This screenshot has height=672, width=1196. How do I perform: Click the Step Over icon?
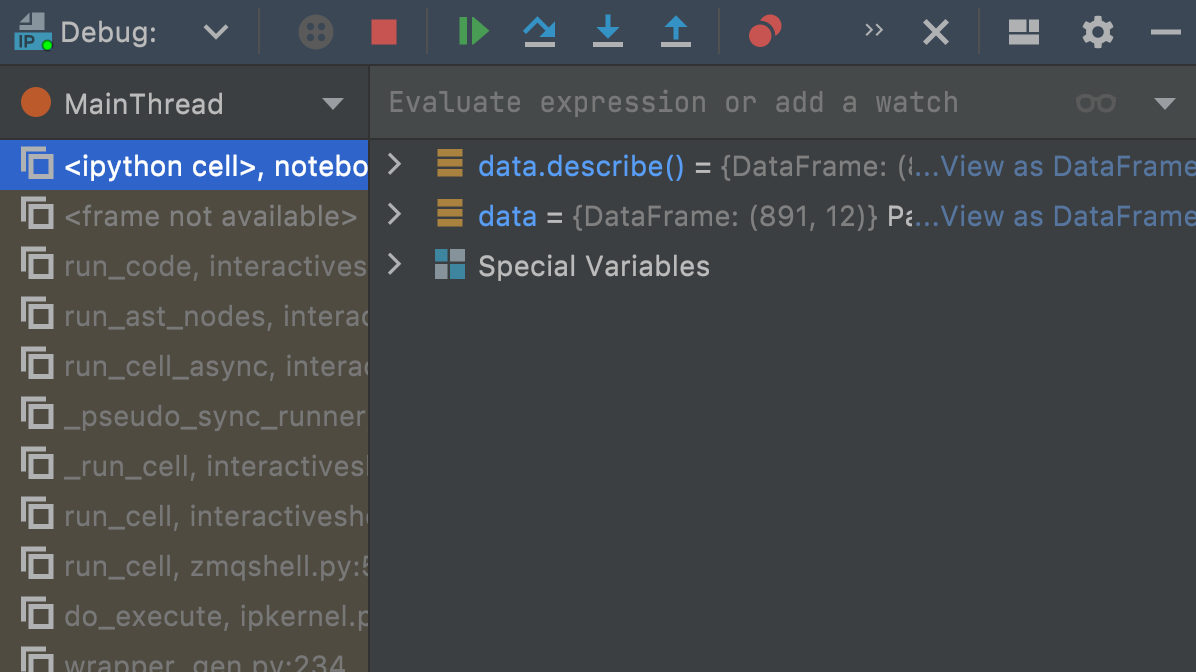(540, 32)
